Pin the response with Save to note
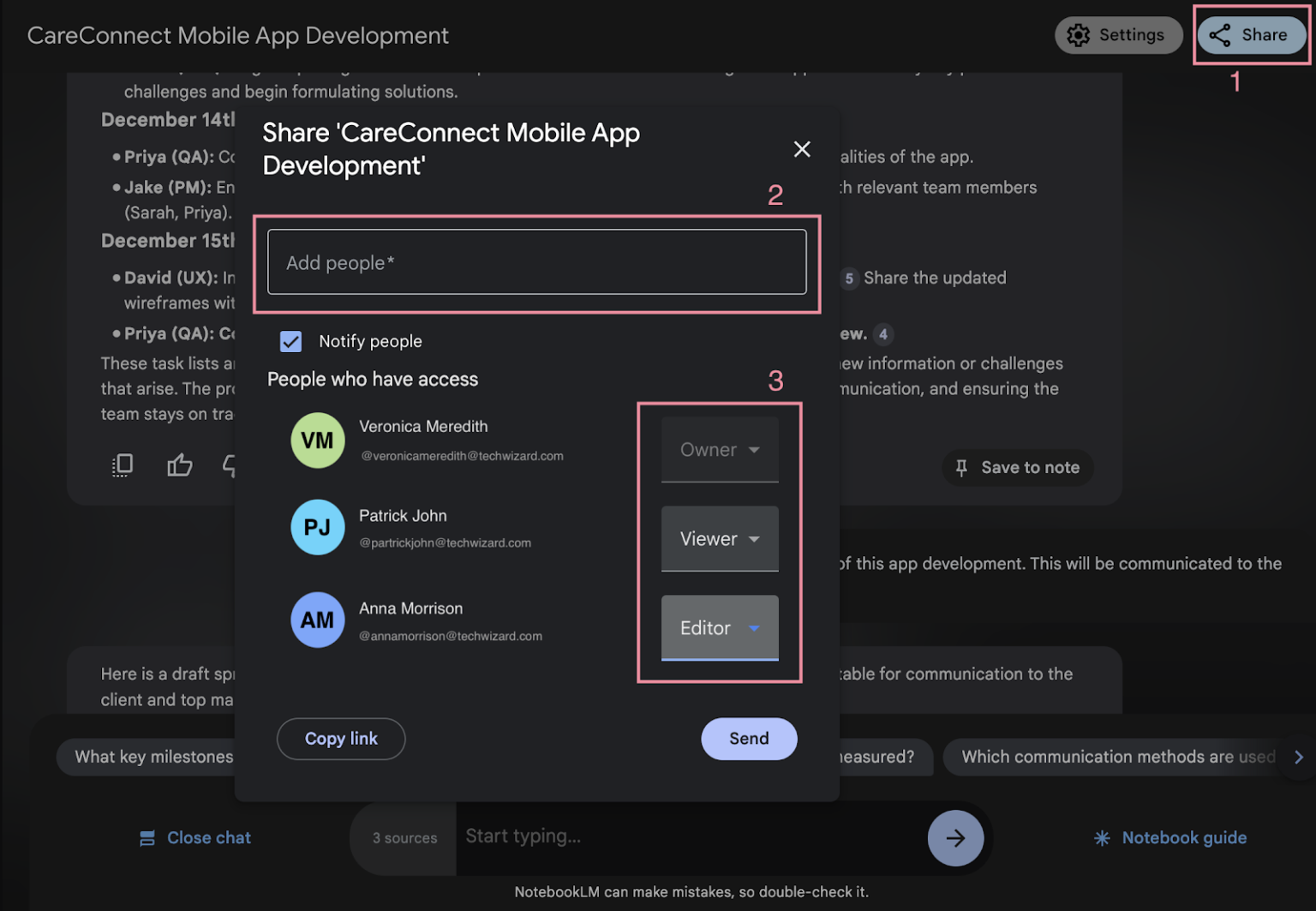The width and height of the screenshot is (1316, 911). coord(1017,467)
